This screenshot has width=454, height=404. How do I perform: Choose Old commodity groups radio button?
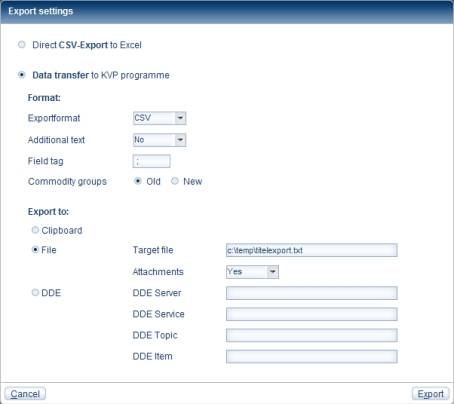click(x=138, y=181)
